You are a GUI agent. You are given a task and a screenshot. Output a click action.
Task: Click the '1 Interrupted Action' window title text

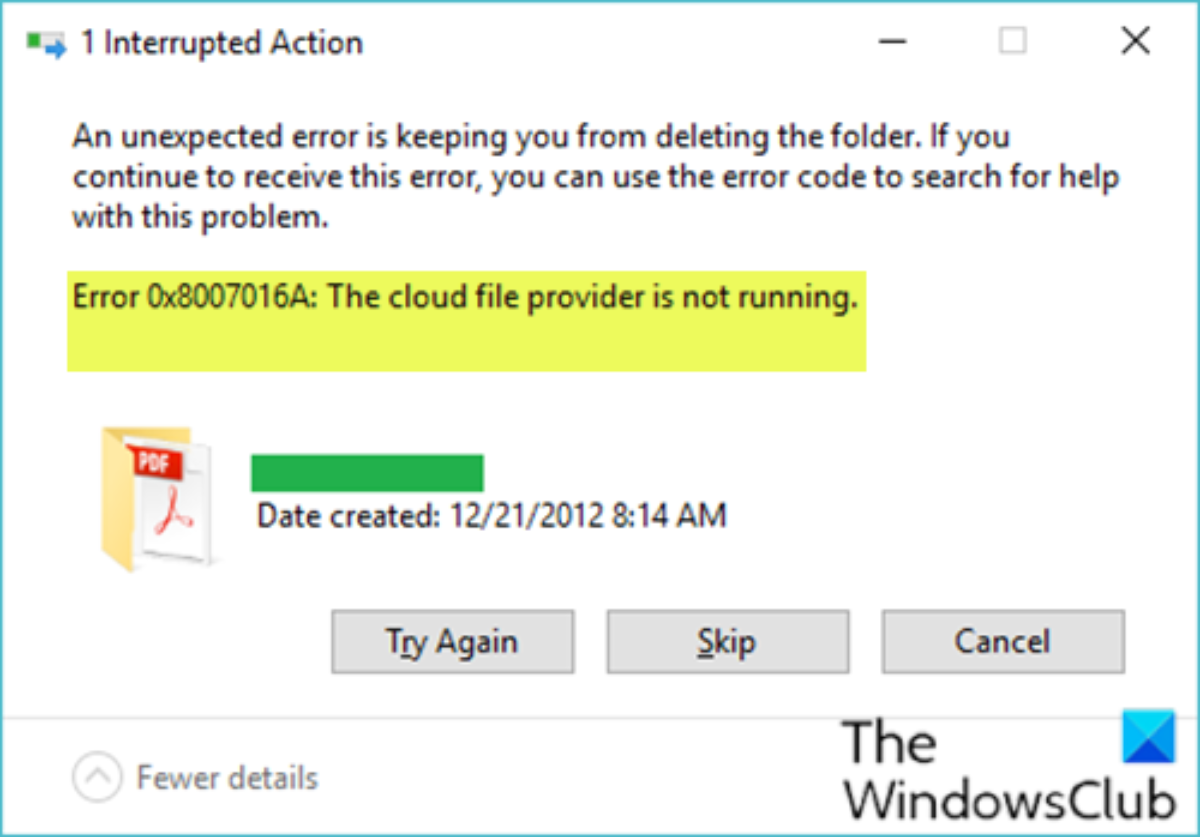coord(220,43)
